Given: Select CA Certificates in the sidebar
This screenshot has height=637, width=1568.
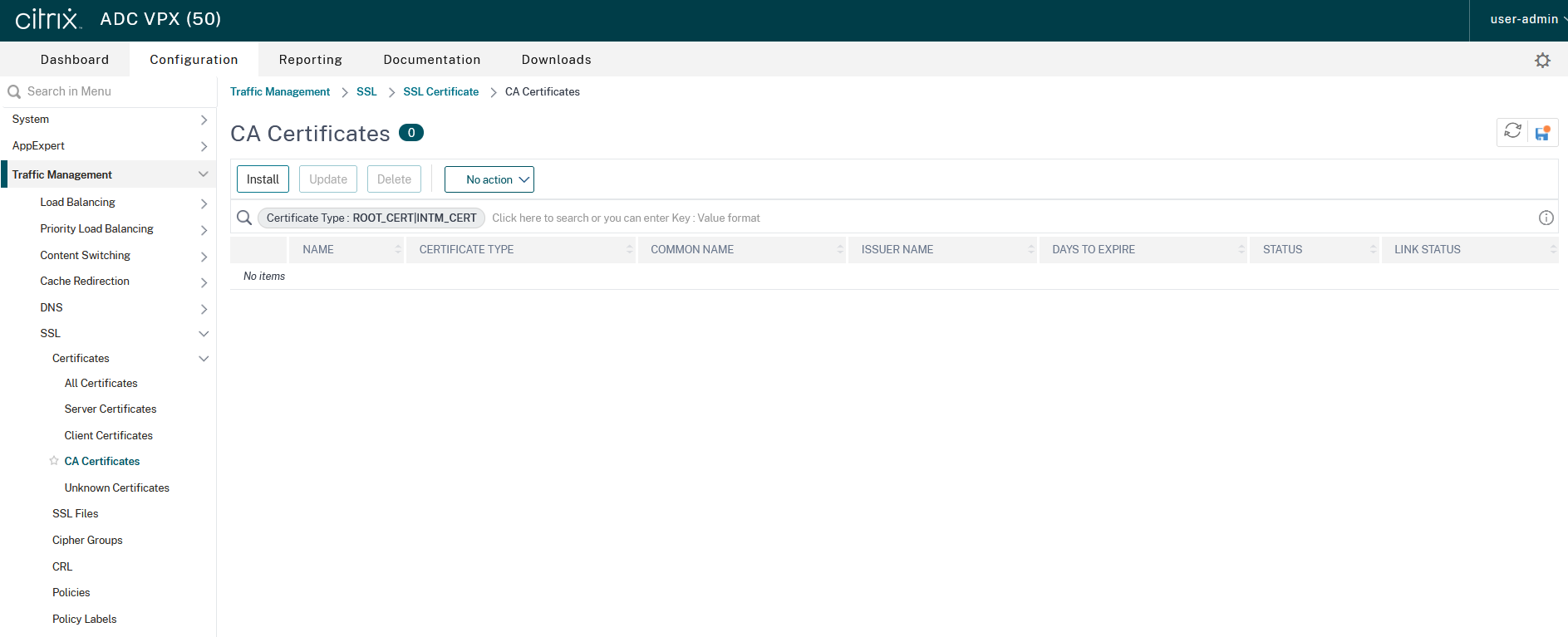Looking at the screenshot, I should (102, 461).
